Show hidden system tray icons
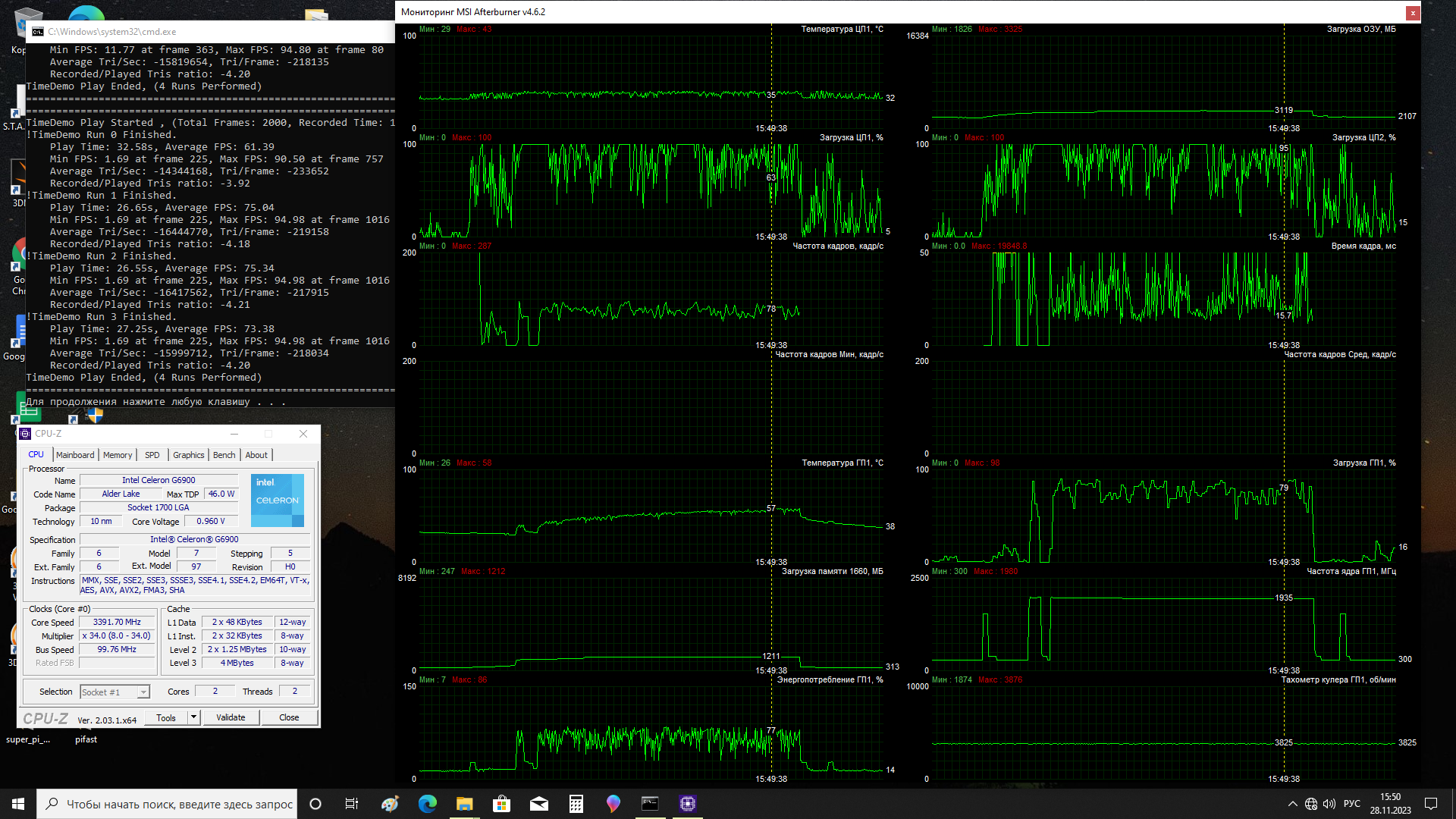The height and width of the screenshot is (819, 1456). coord(1292,804)
